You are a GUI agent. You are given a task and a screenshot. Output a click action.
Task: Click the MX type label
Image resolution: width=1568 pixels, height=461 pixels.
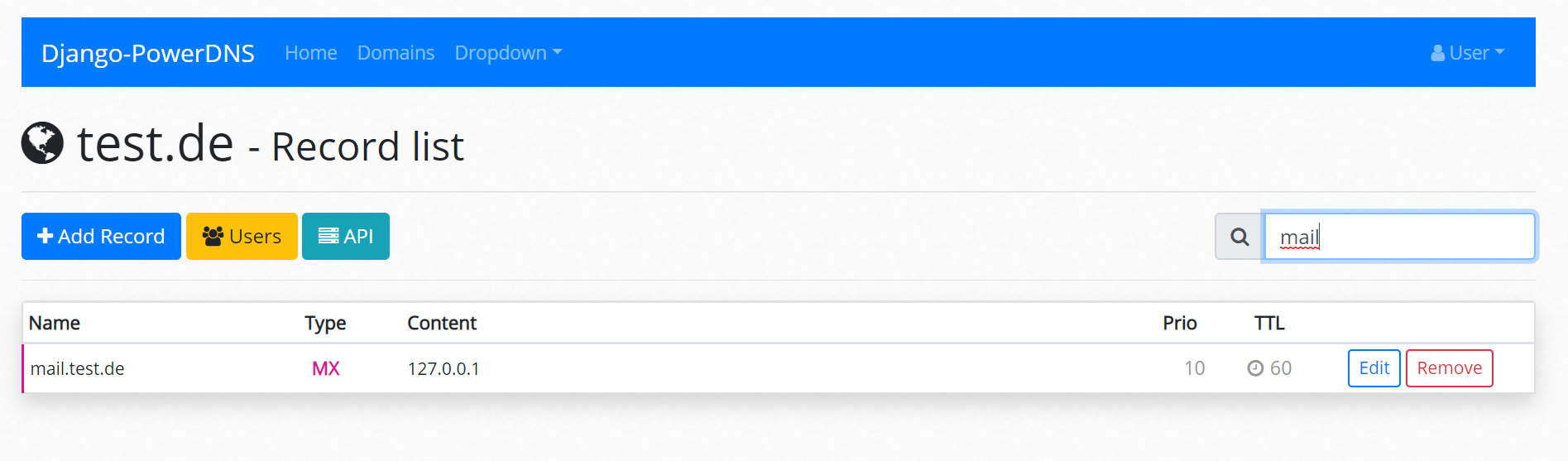coord(326,368)
